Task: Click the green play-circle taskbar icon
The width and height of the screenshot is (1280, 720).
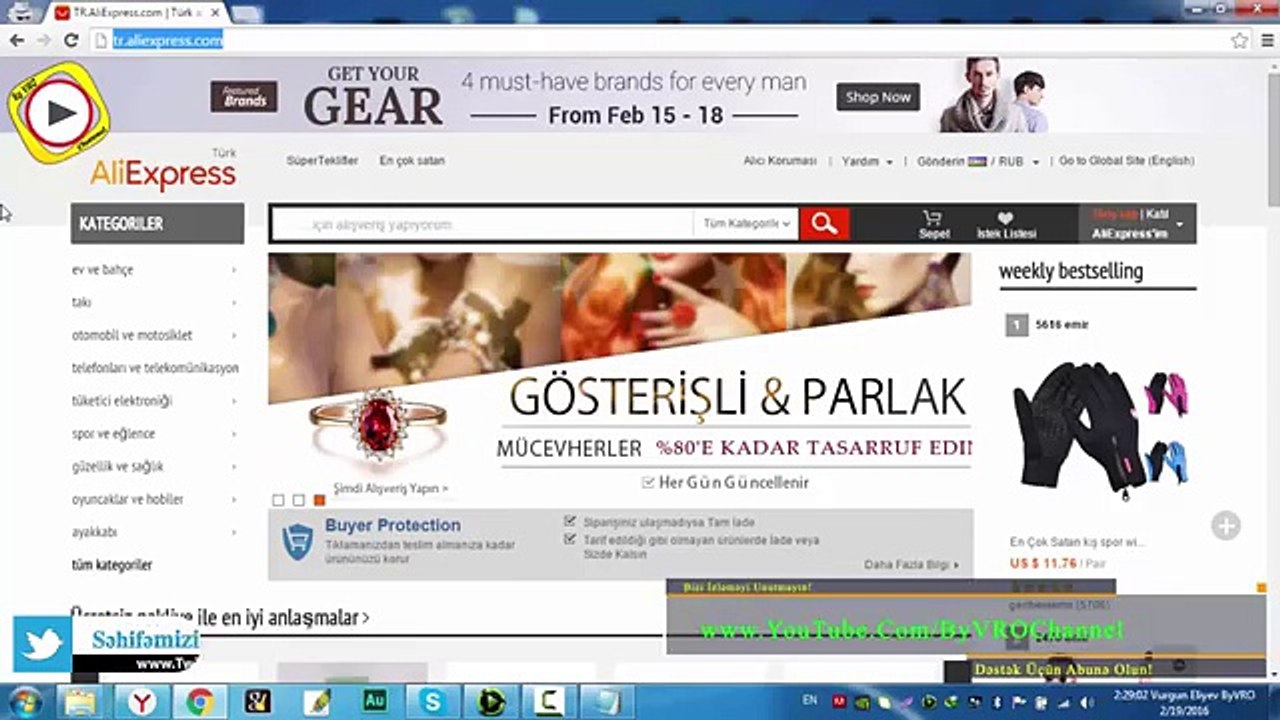Action: tap(491, 702)
